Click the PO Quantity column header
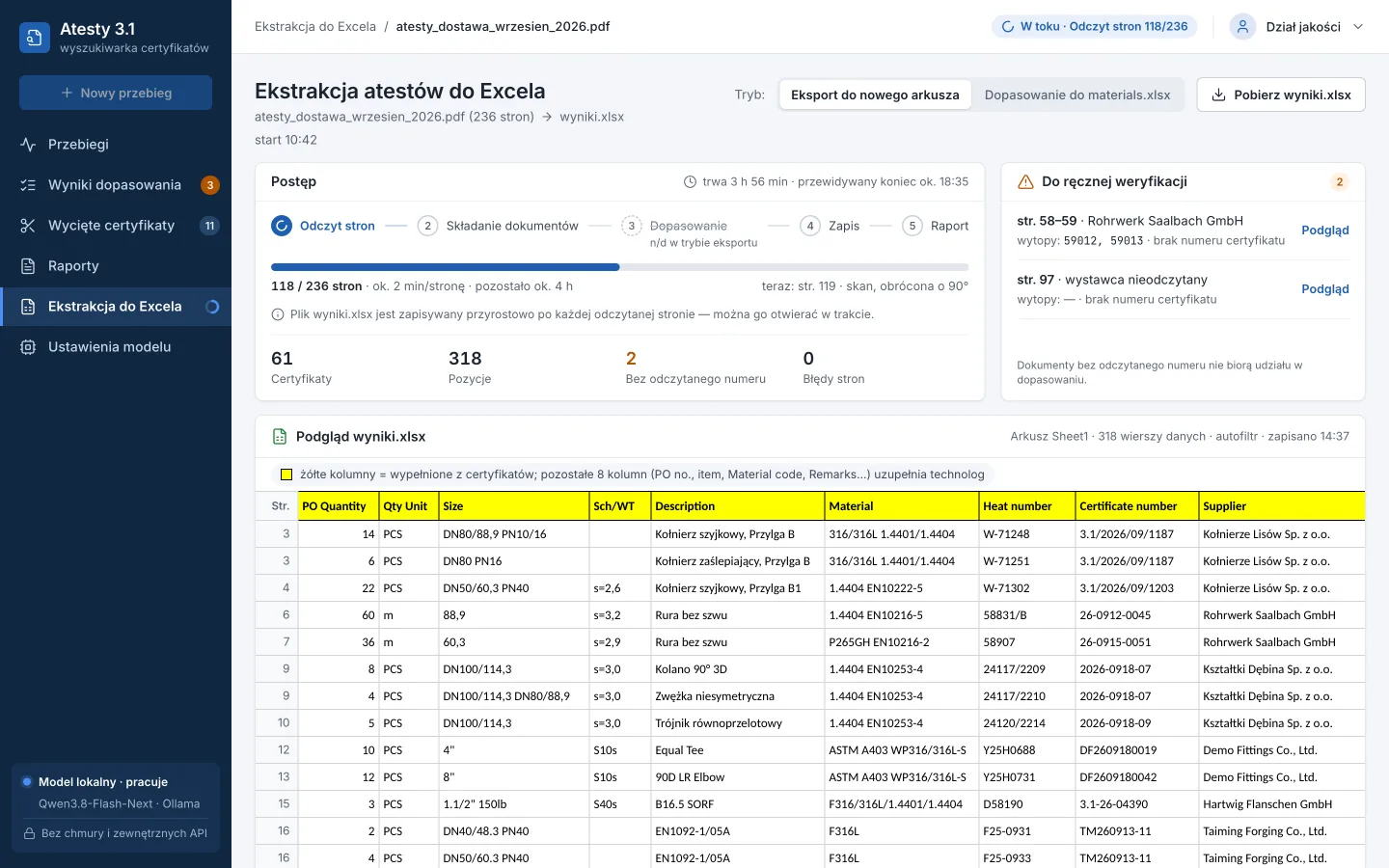 click(x=338, y=506)
